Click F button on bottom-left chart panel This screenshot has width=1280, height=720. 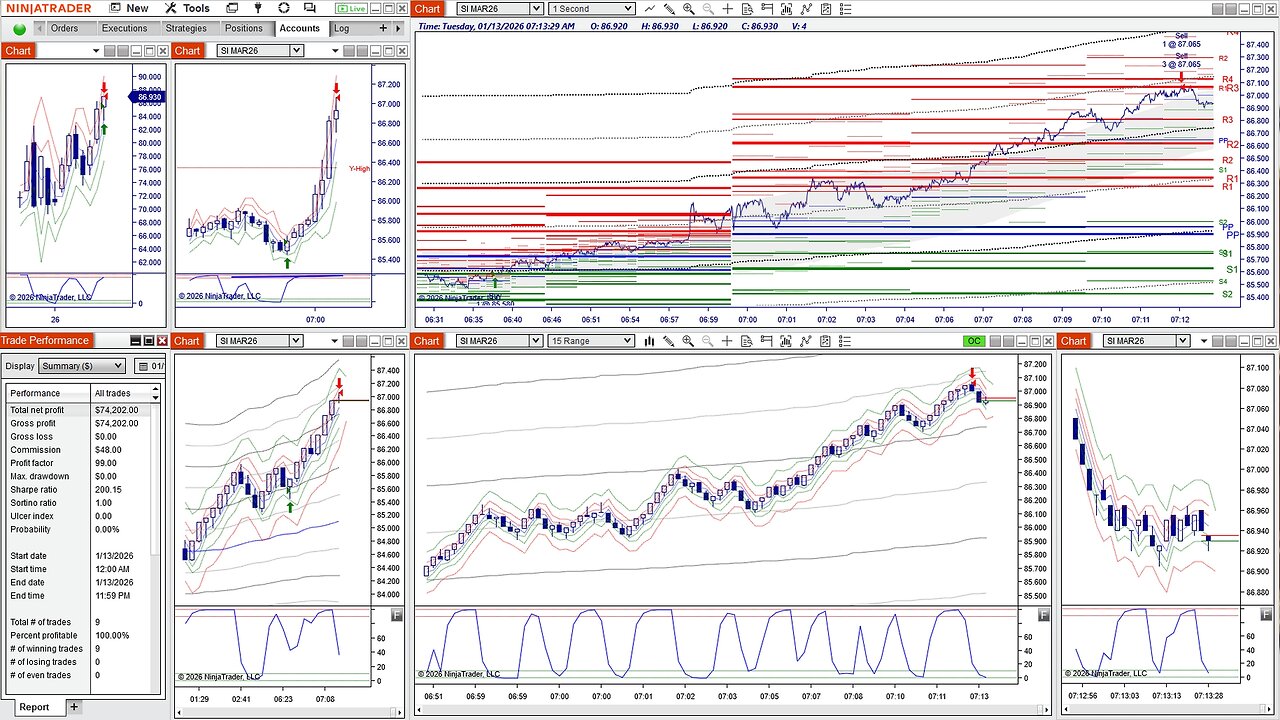pos(396,614)
